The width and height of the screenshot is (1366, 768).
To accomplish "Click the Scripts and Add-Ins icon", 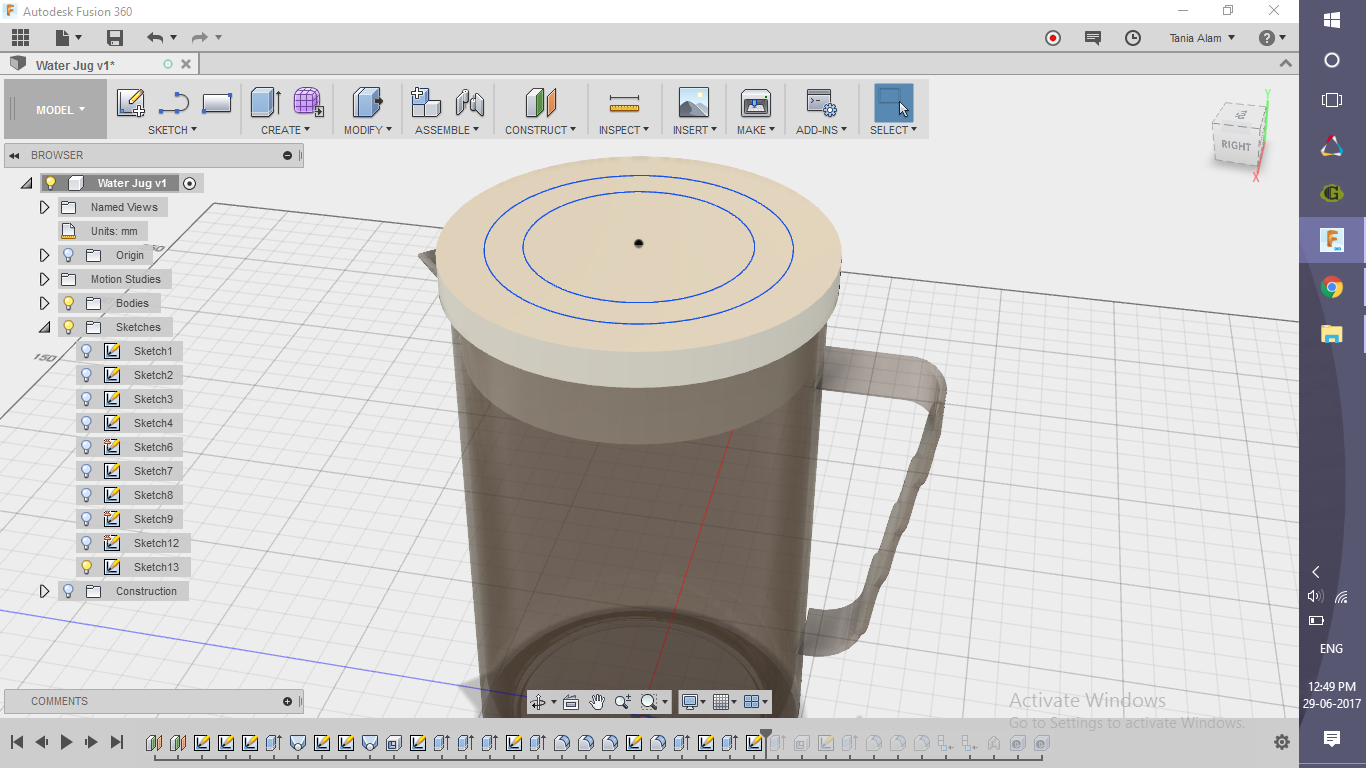I will pyautogui.click(x=821, y=103).
